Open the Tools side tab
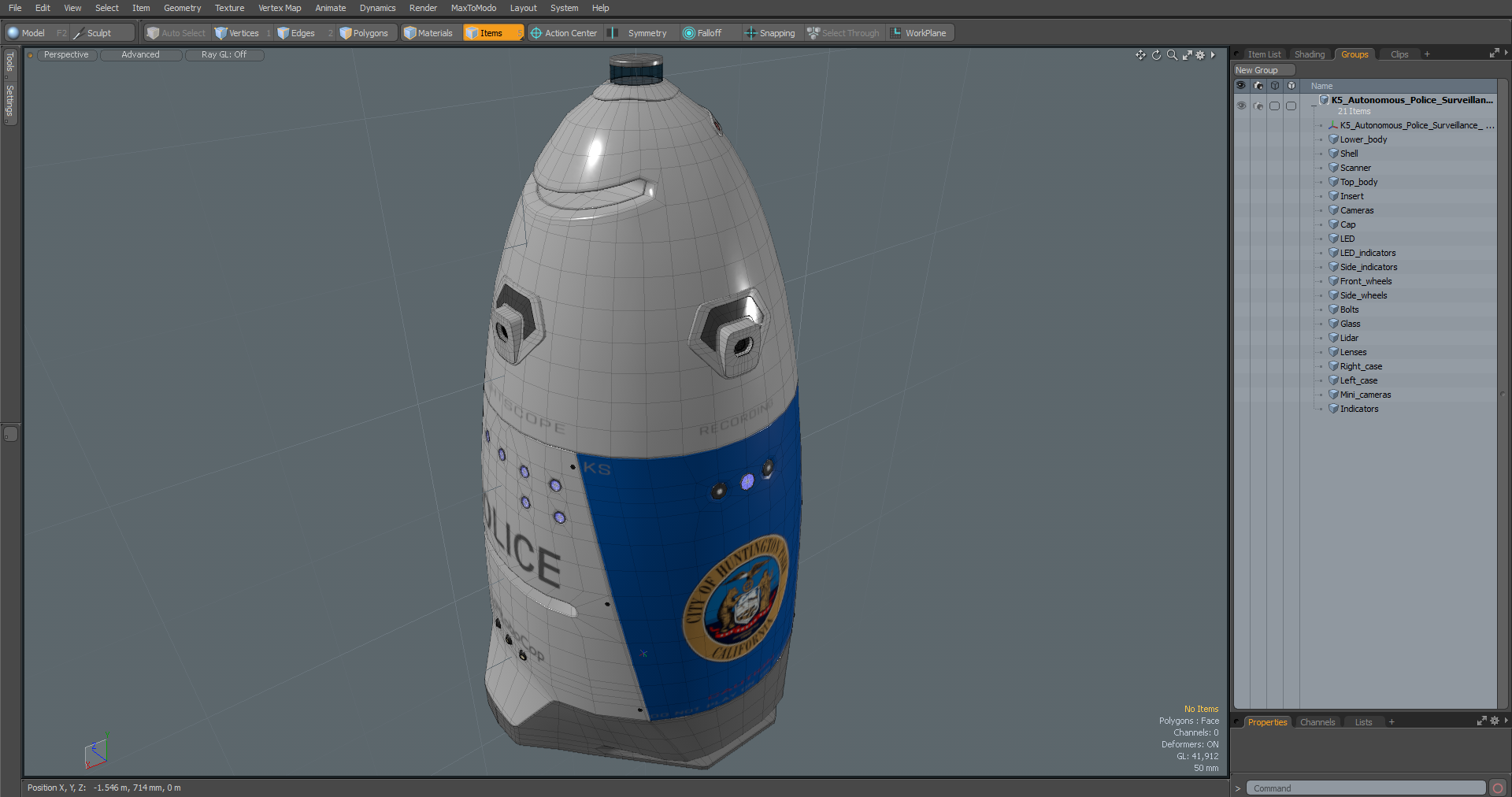The image size is (1512, 797). click(x=9, y=62)
